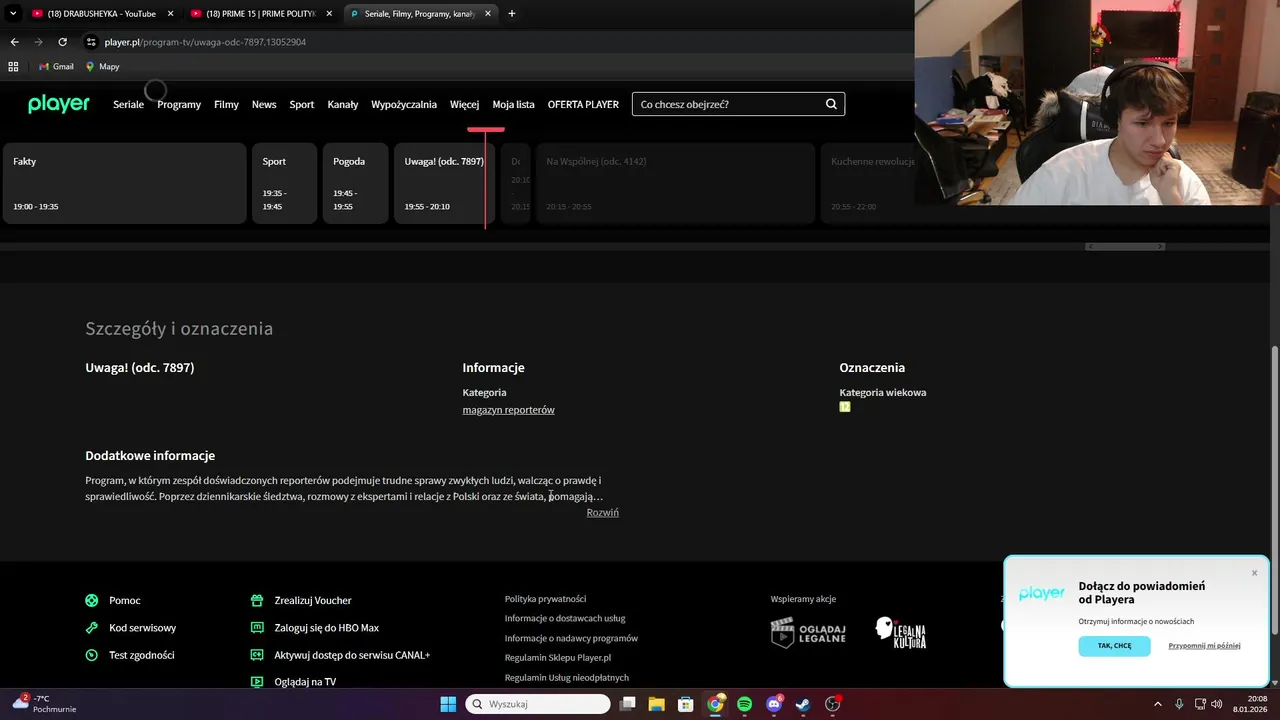Click the HBO Max login icon
Screen dimensions: 1280x720
(256, 628)
